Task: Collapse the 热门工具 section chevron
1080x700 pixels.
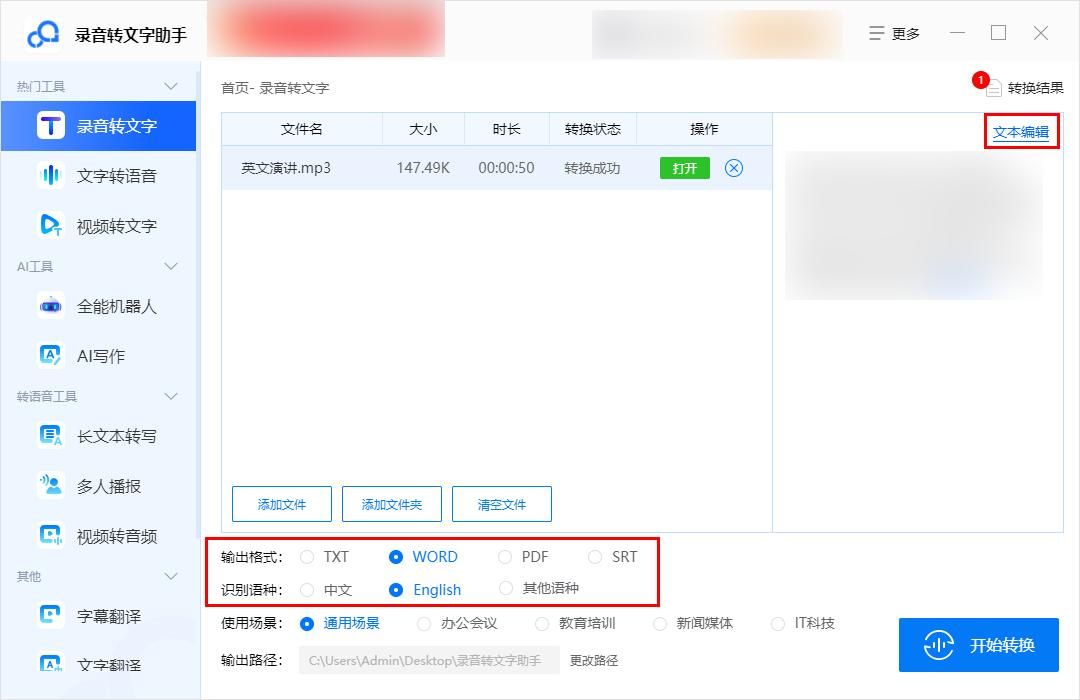Action: tap(171, 86)
